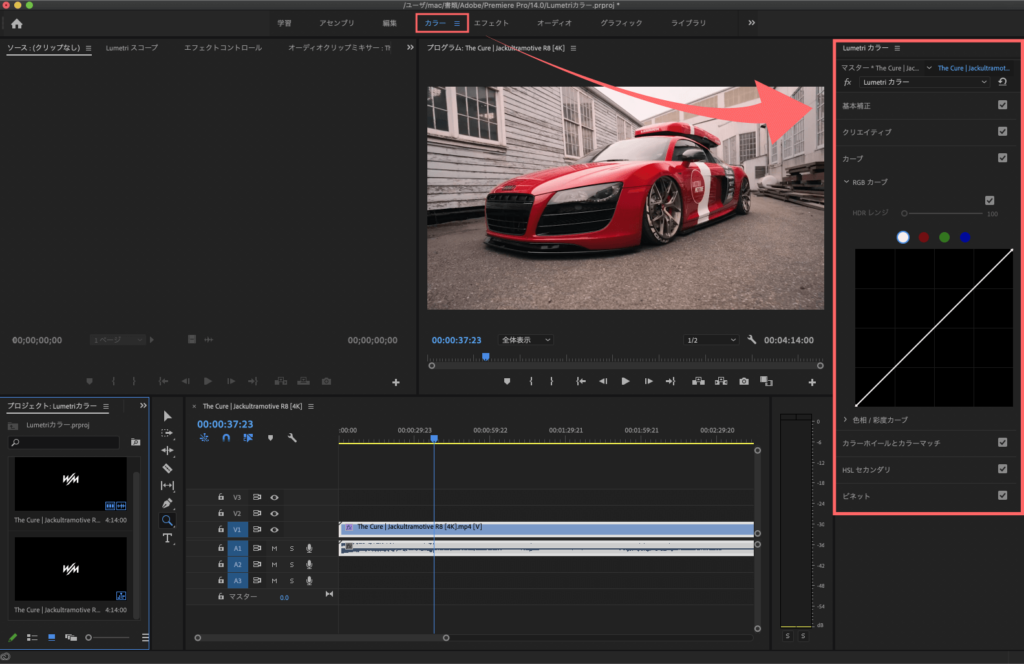Toggle timeline snap magnet icon
The height and width of the screenshot is (664, 1024).
pos(226,438)
